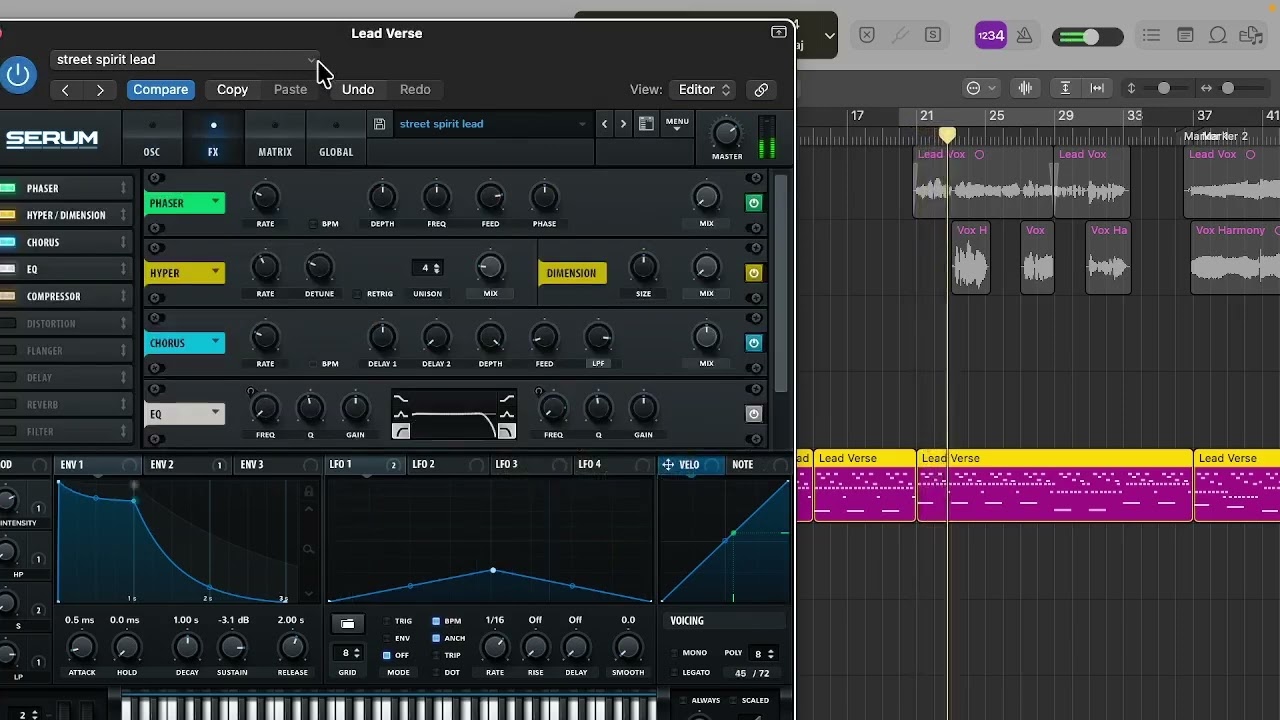The height and width of the screenshot is (720, 1280).
Task: Click the envelope lock icon
Action: click(308, 491)
